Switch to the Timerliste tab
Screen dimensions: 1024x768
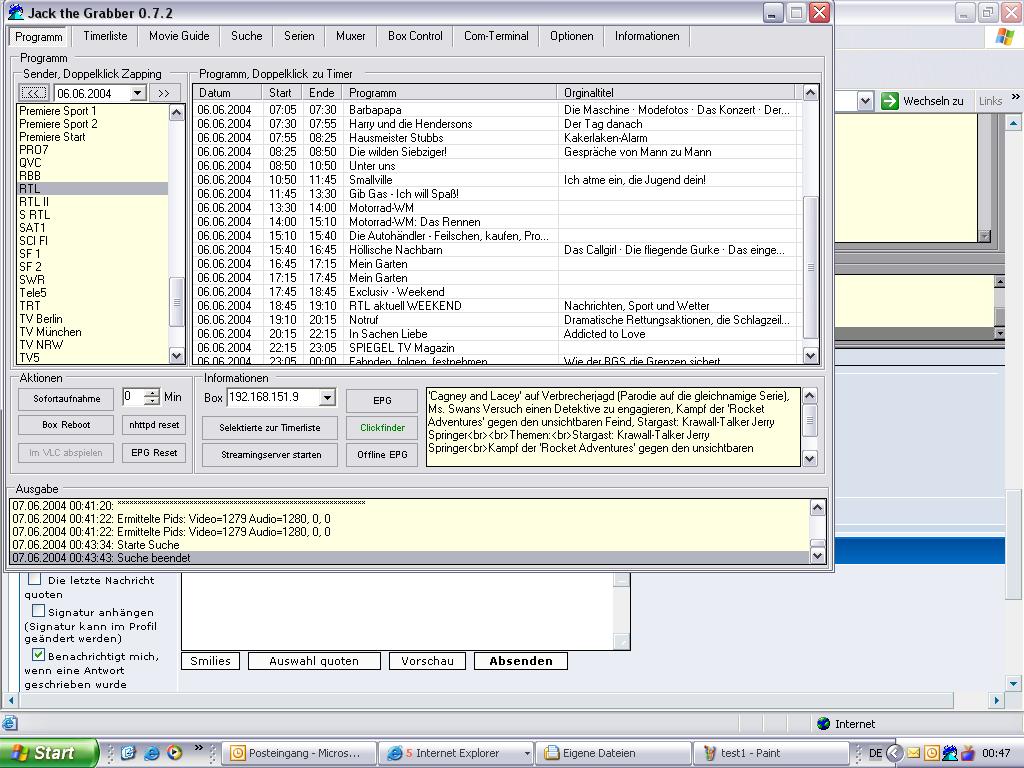(105, 36)
